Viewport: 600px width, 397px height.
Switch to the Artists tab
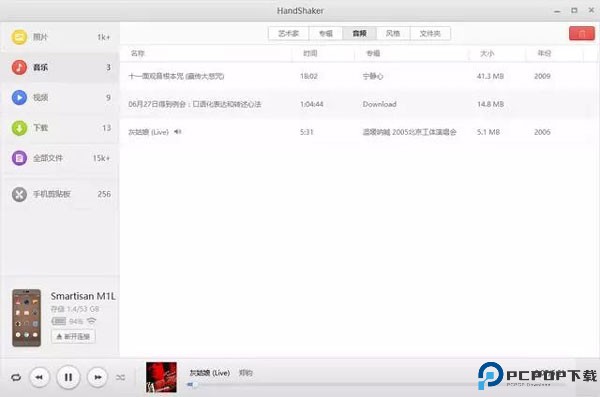click(x=289, y=34)
